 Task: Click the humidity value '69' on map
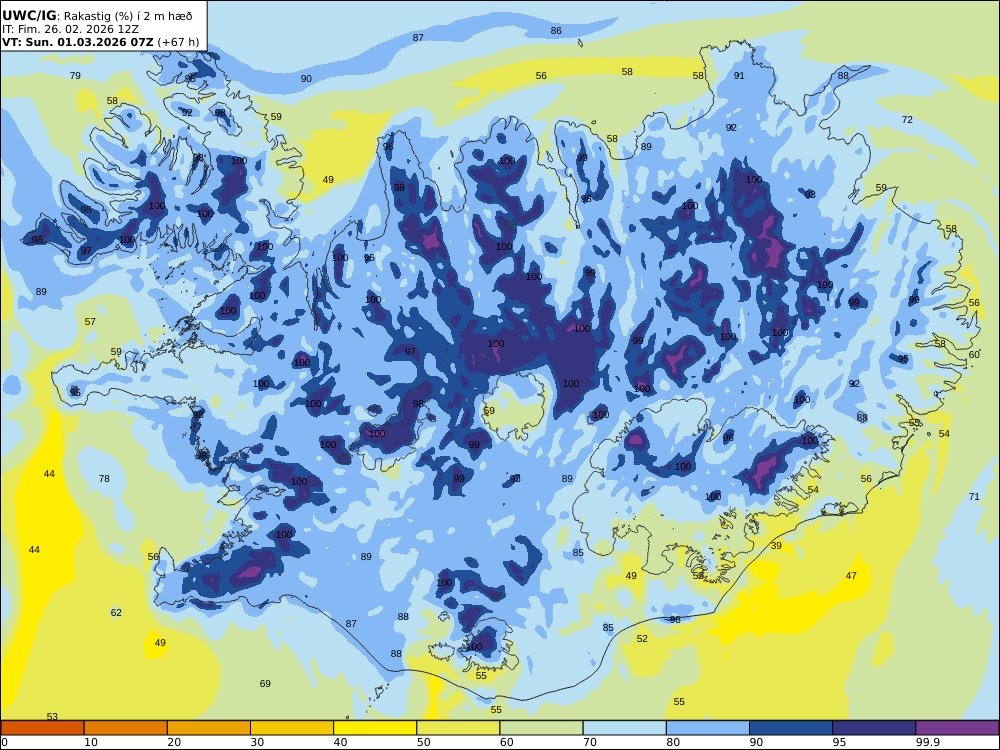pos(265,684)
